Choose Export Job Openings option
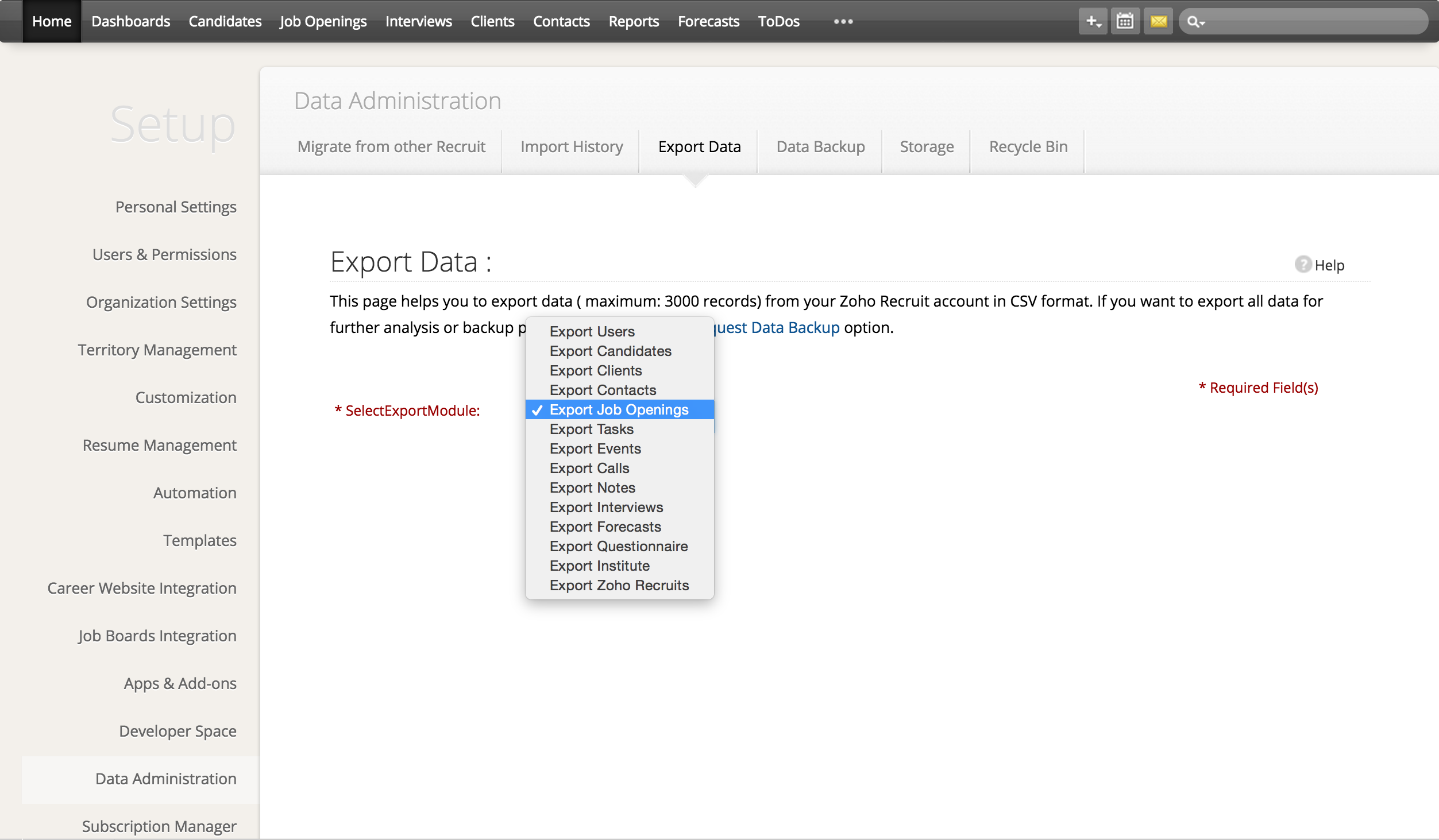Screen dimensions: 1439x840 coord(619,409)
